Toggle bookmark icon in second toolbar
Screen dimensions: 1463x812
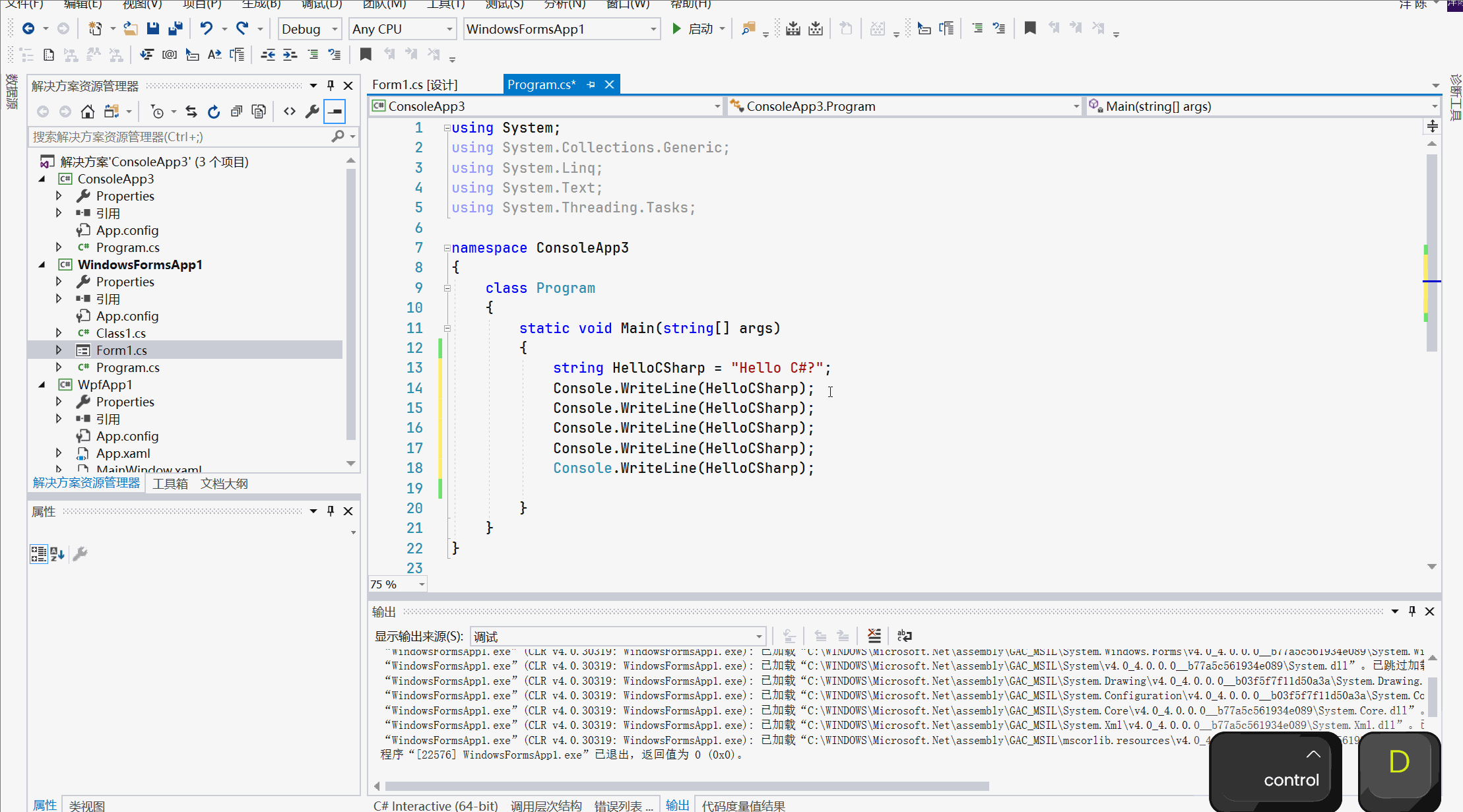click(365, 55)
